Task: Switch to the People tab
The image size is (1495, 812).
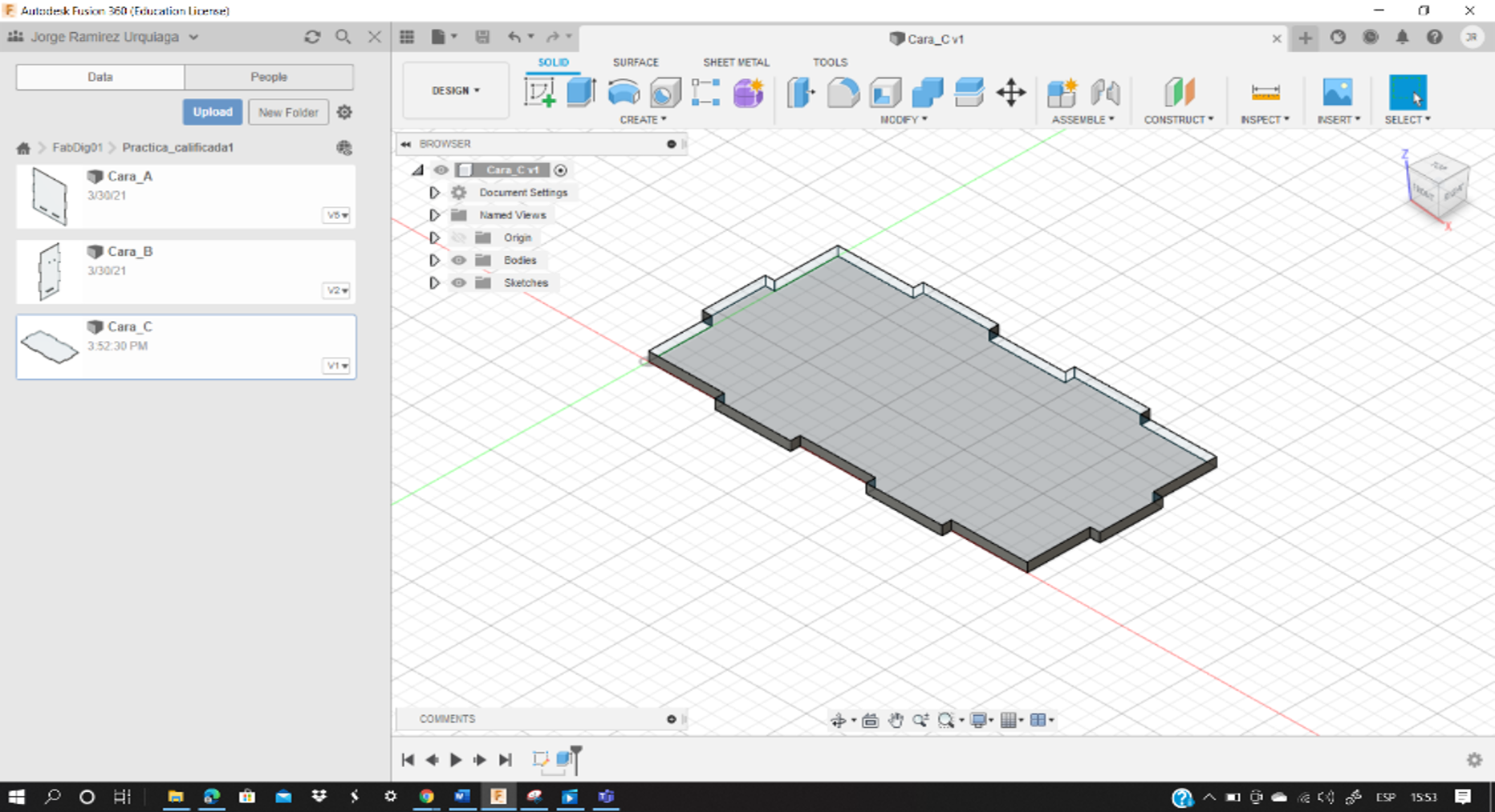Action: click(x=268, y=77)
